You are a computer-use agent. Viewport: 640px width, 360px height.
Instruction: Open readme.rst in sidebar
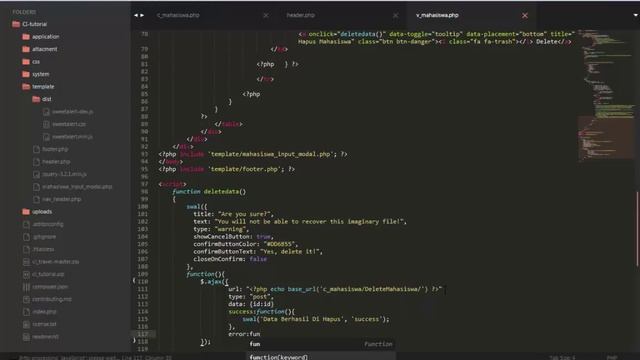pyautogui.click(x=45, y=337)
